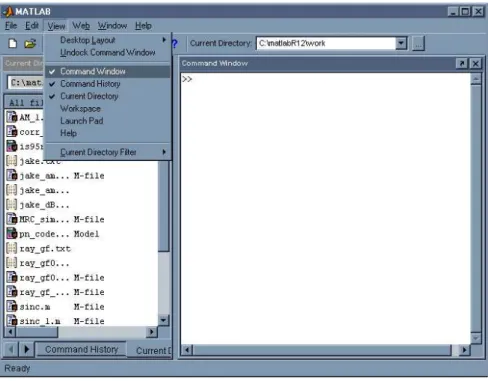The height and width of the screenshot is (381, 488).
Task: Click Command Window vertical scrollbar up arrow
Action: [476, 79]
